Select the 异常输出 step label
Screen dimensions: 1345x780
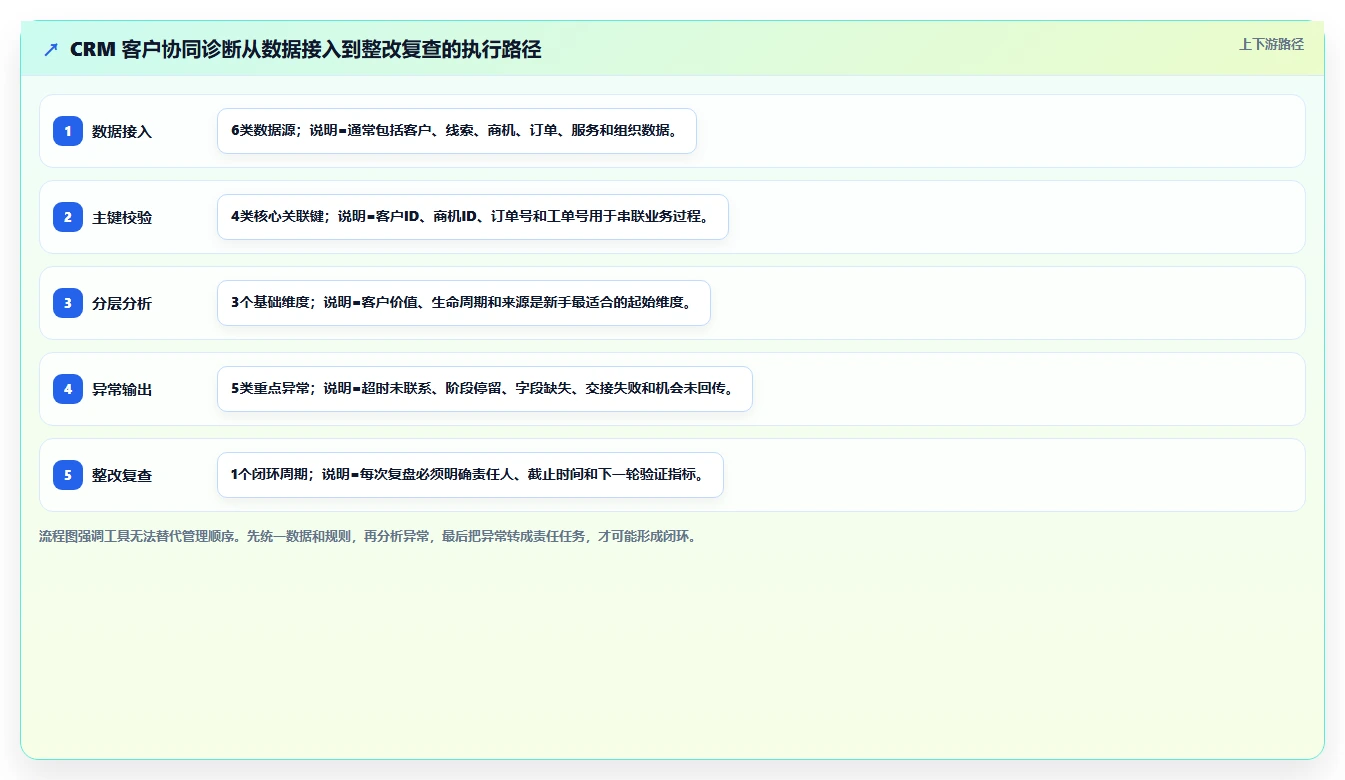point(122,389)
